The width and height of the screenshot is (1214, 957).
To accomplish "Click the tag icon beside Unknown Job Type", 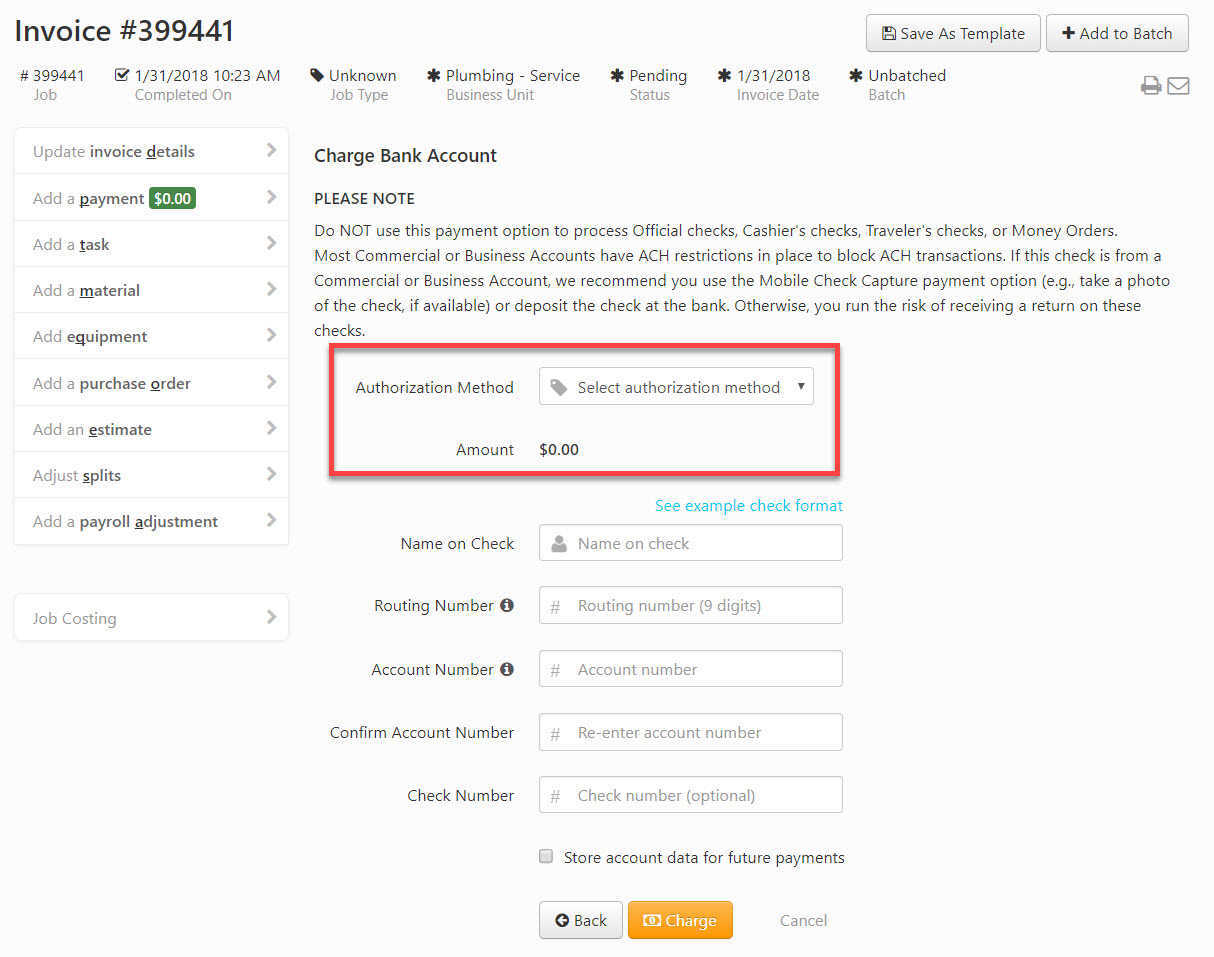I will pyautogui.click(x=319, y=74).
